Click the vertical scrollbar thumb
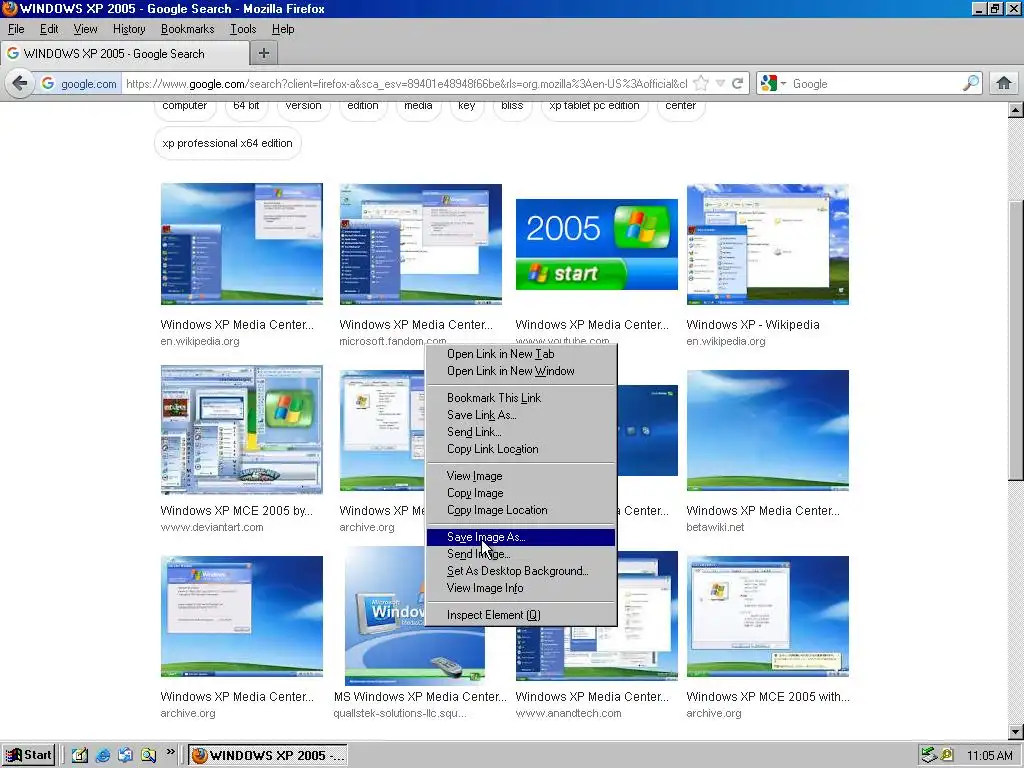This screenshot has height=768, width=1024. click(1016, 340)
